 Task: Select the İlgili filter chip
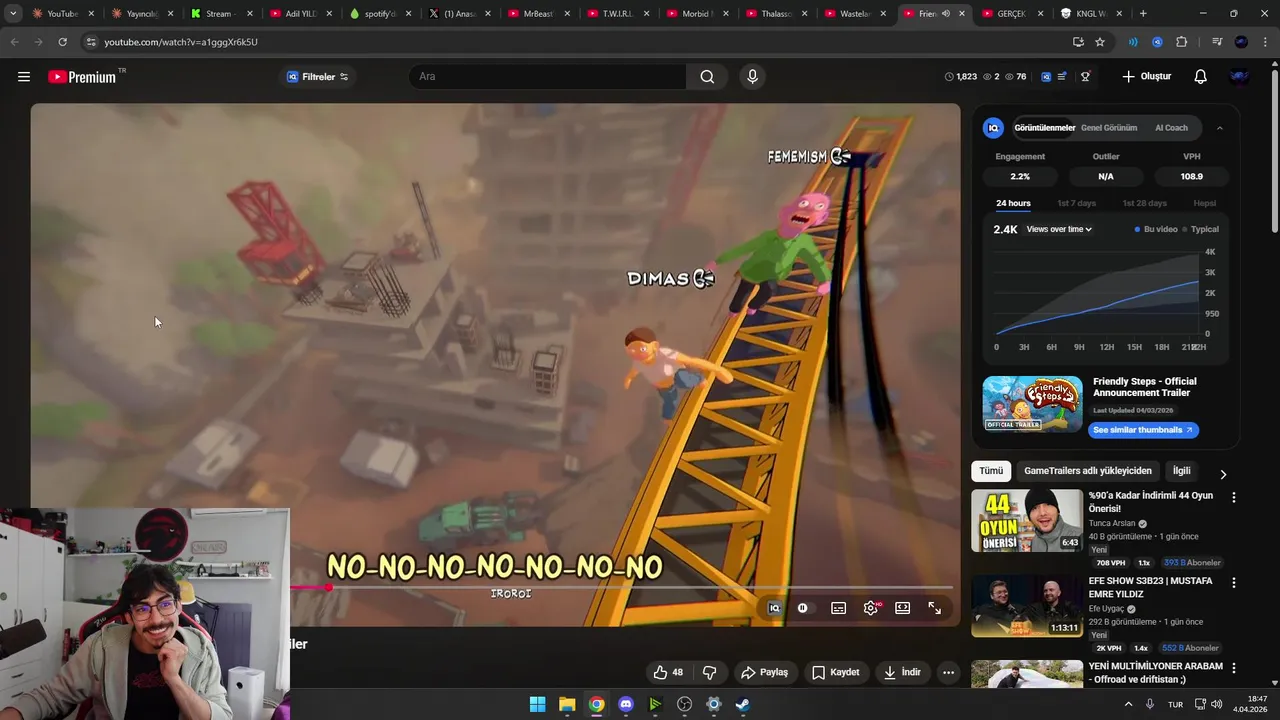(x=1182, y=471)
